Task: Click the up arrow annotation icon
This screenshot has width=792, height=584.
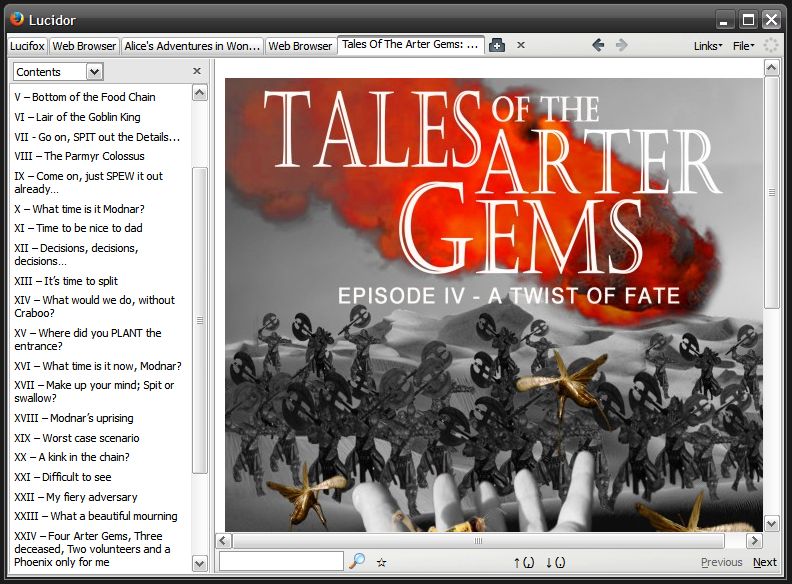Action: pyautogui.click(x=524, y=562)
